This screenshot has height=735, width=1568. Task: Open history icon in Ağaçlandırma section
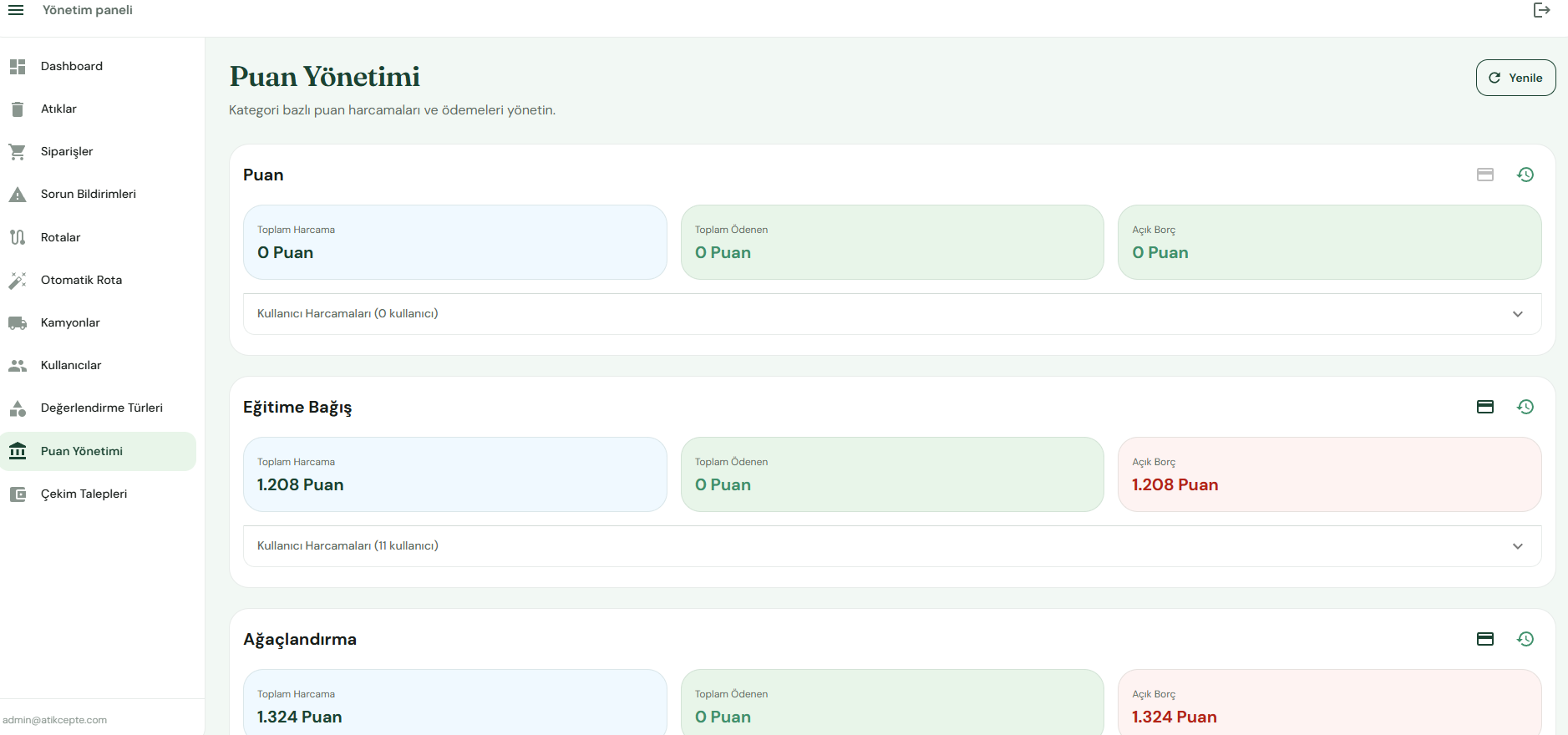click(1525, 639)
